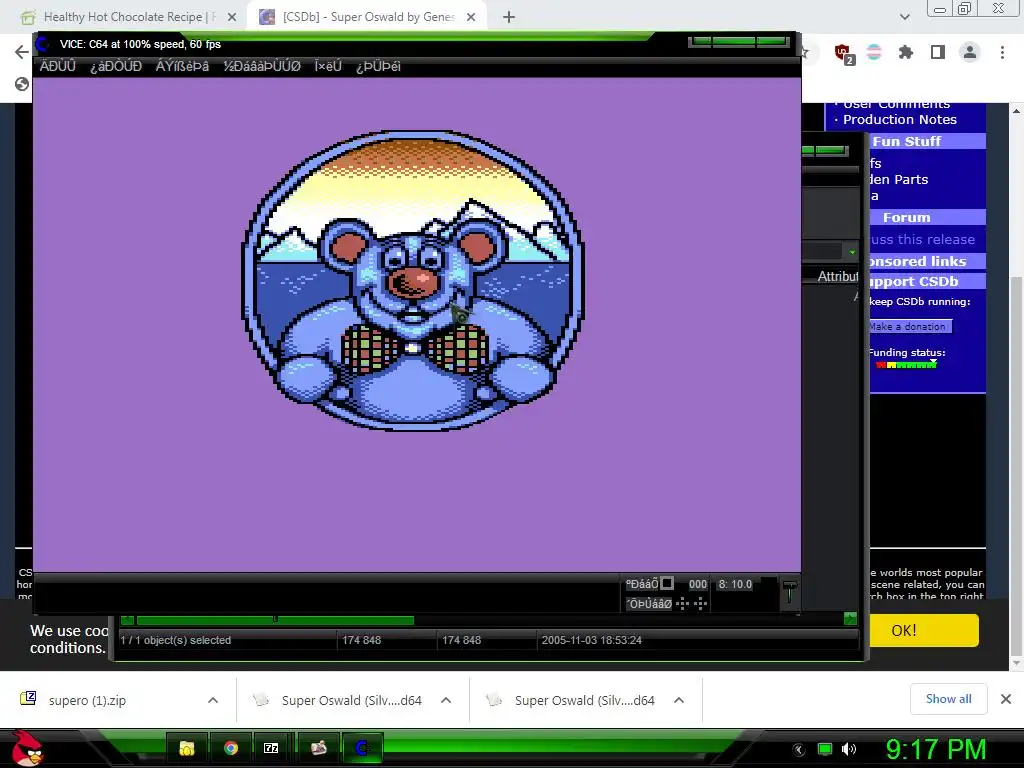The height and width of the screenshot is (768, 1024).
Task: Click the Forum section header
Action: point(927,217)
